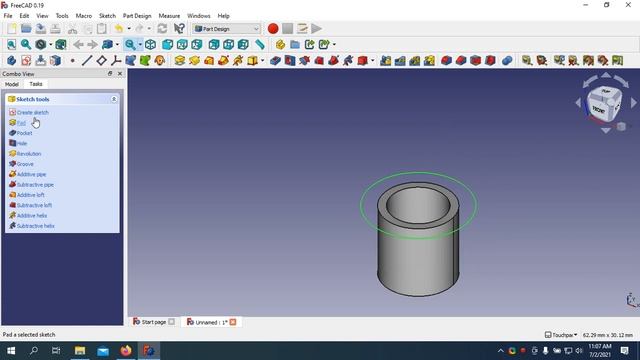Viewport: 640px width, 360px height.
Task: Open additive primitive dropdown arrow
Action: coord(262,61)
